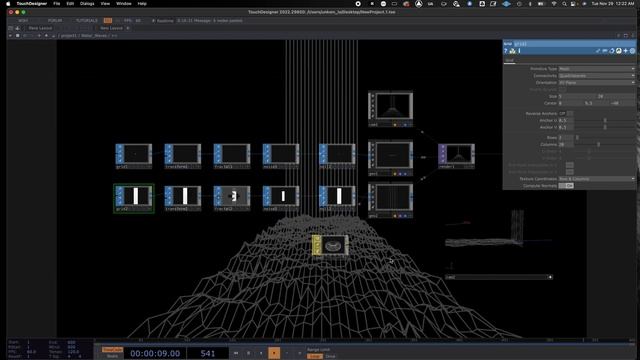The width and height of the screenshot is (640, 360).
Task: Toggle the orange TimeCode mode button
Action: pyautogui.click(x=112, y=350)
